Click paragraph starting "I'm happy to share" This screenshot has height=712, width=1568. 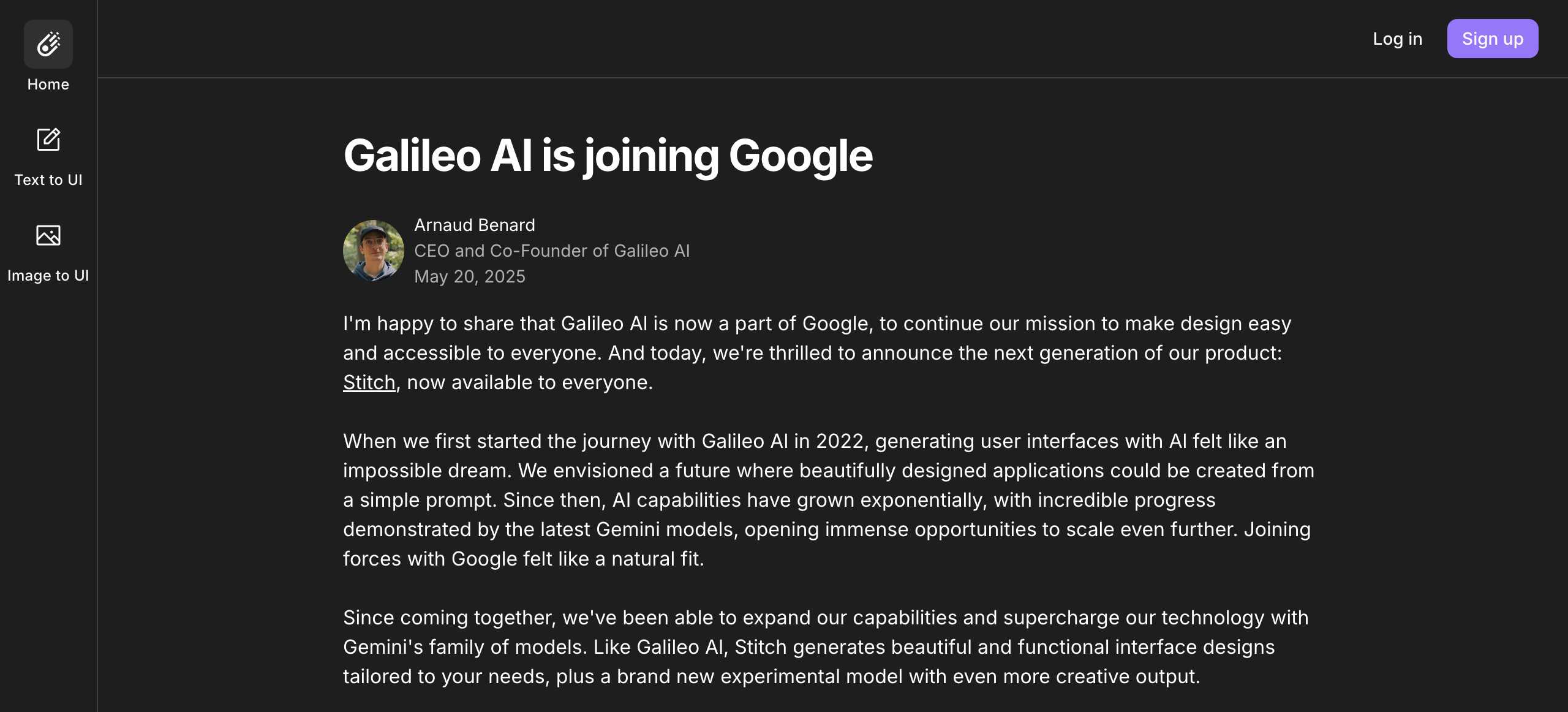(816, 353)
